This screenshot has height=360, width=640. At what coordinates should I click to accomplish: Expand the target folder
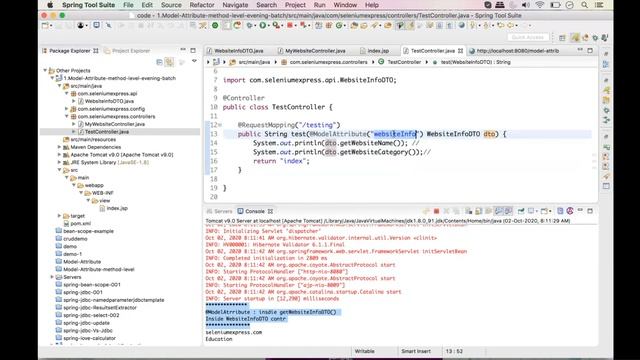[60, 216]
